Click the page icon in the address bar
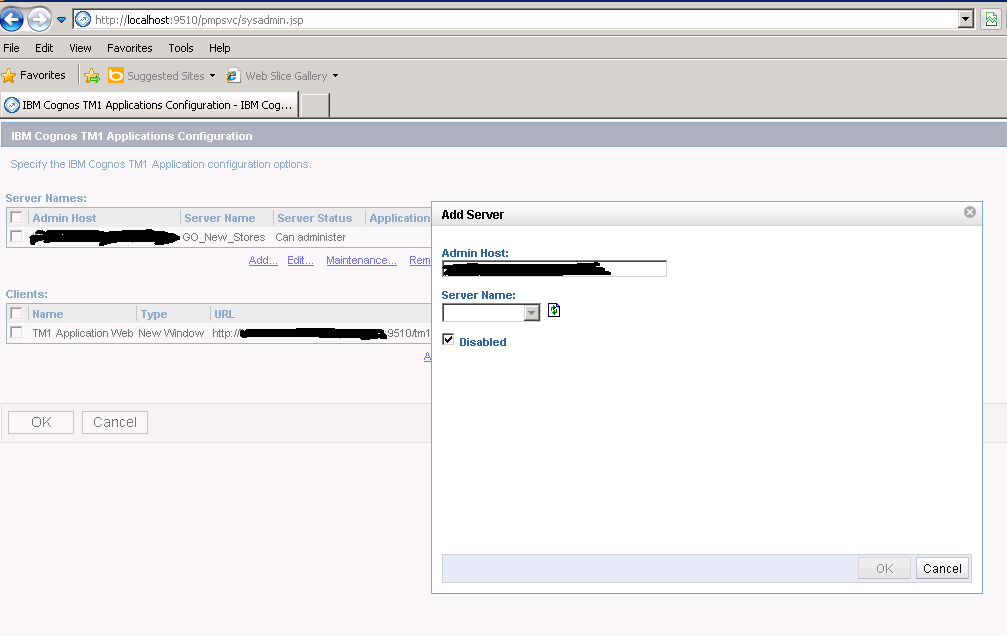 tap(83, 19)
